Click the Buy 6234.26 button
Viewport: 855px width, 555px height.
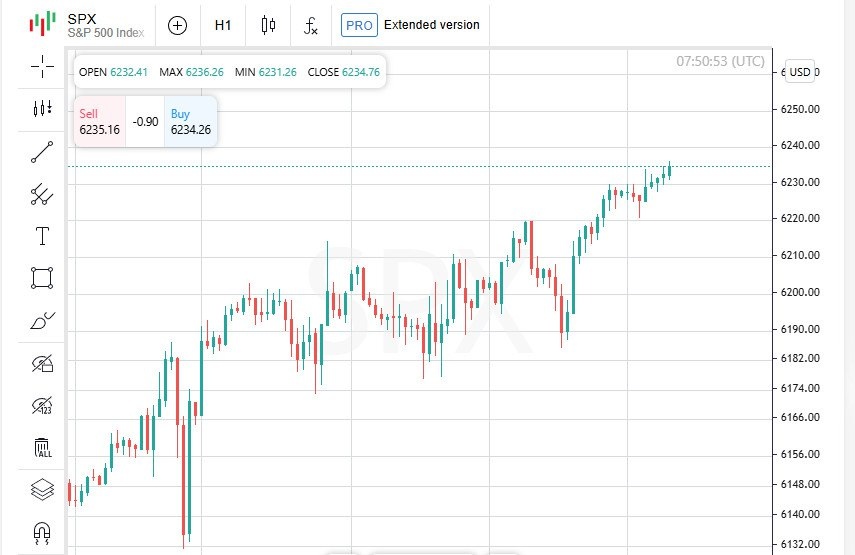pos(190,122)
